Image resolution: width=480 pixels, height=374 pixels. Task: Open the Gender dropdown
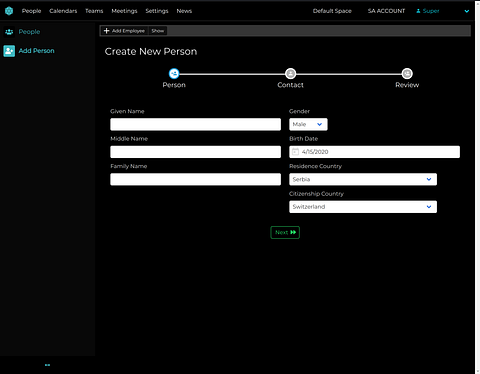pyautogui.click(x=308, y=124)
